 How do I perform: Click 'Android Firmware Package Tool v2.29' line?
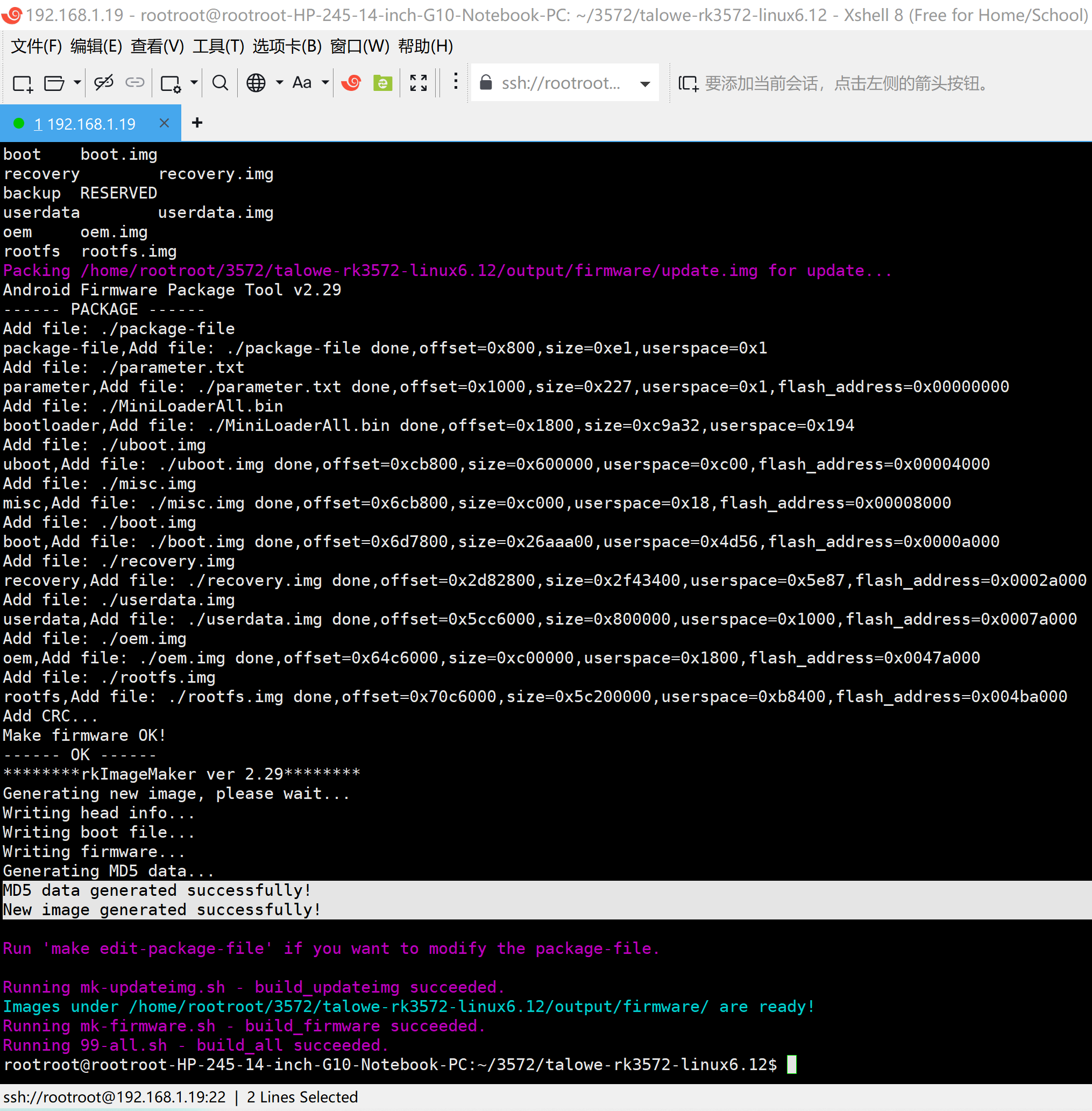point(172,289)
